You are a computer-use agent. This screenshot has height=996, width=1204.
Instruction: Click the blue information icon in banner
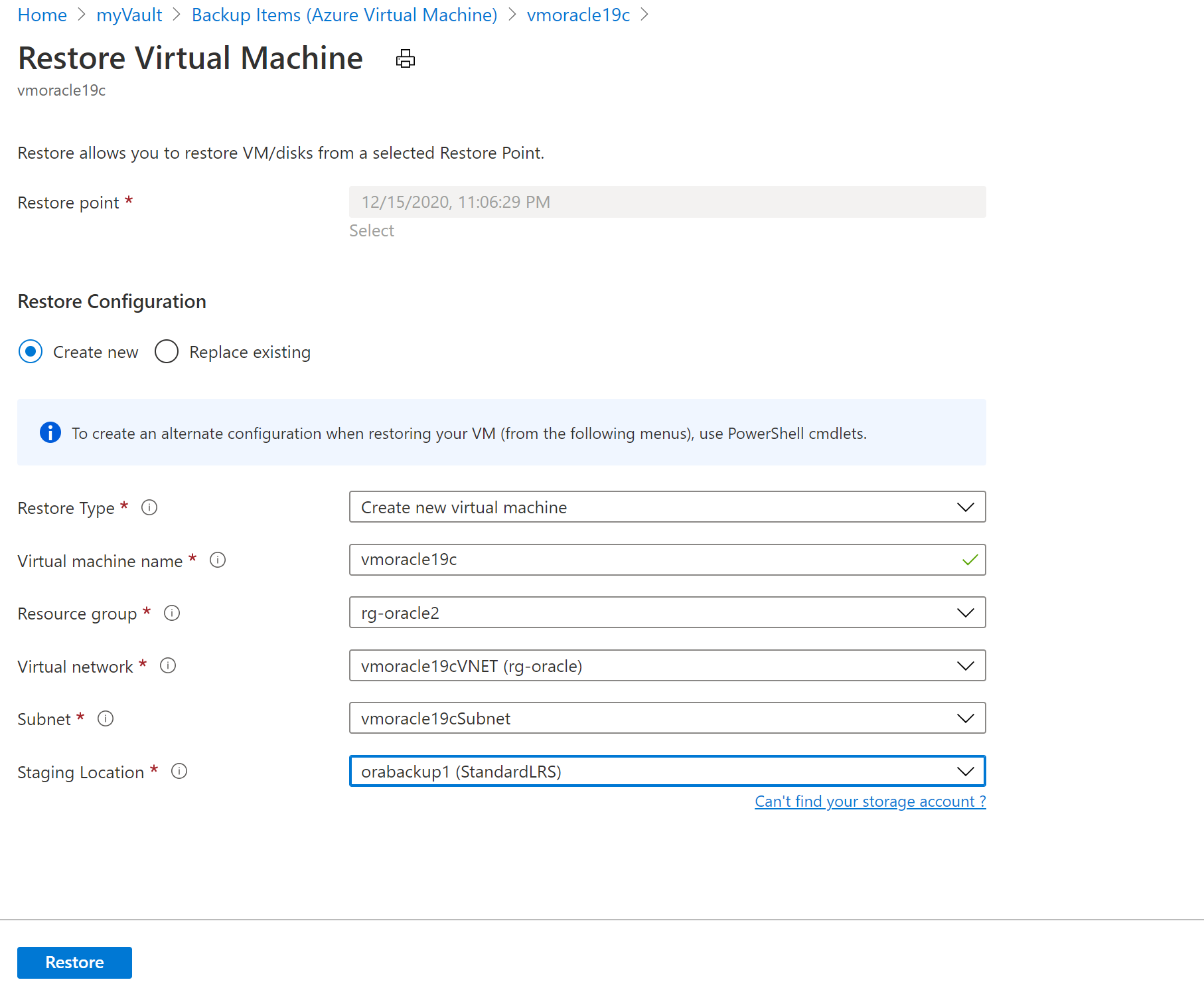pos(50,433)
